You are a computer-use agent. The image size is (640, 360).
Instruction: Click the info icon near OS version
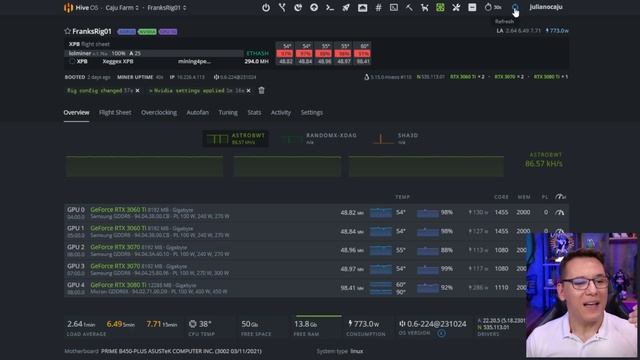click(441, 333)
